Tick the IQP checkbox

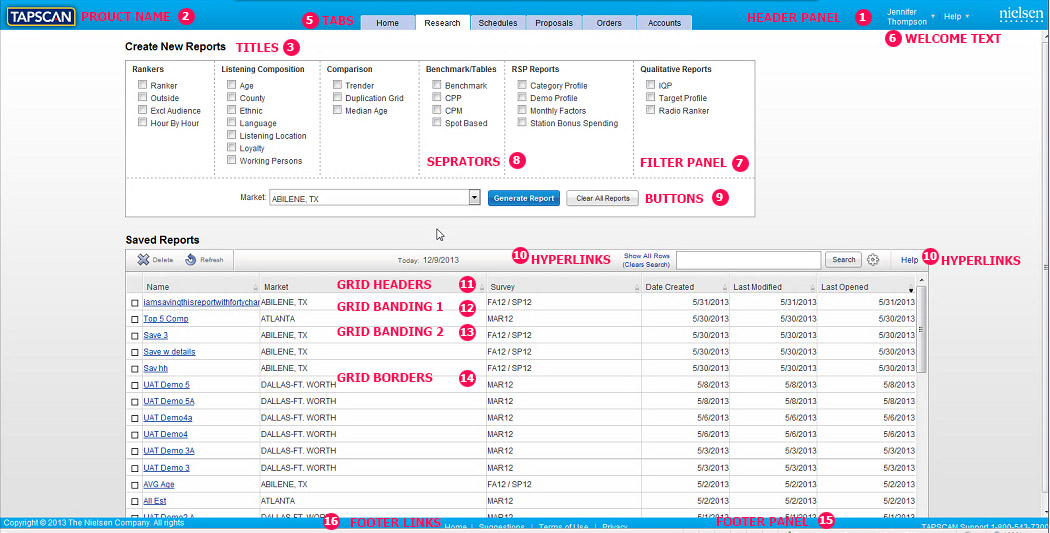click(650, 85)
